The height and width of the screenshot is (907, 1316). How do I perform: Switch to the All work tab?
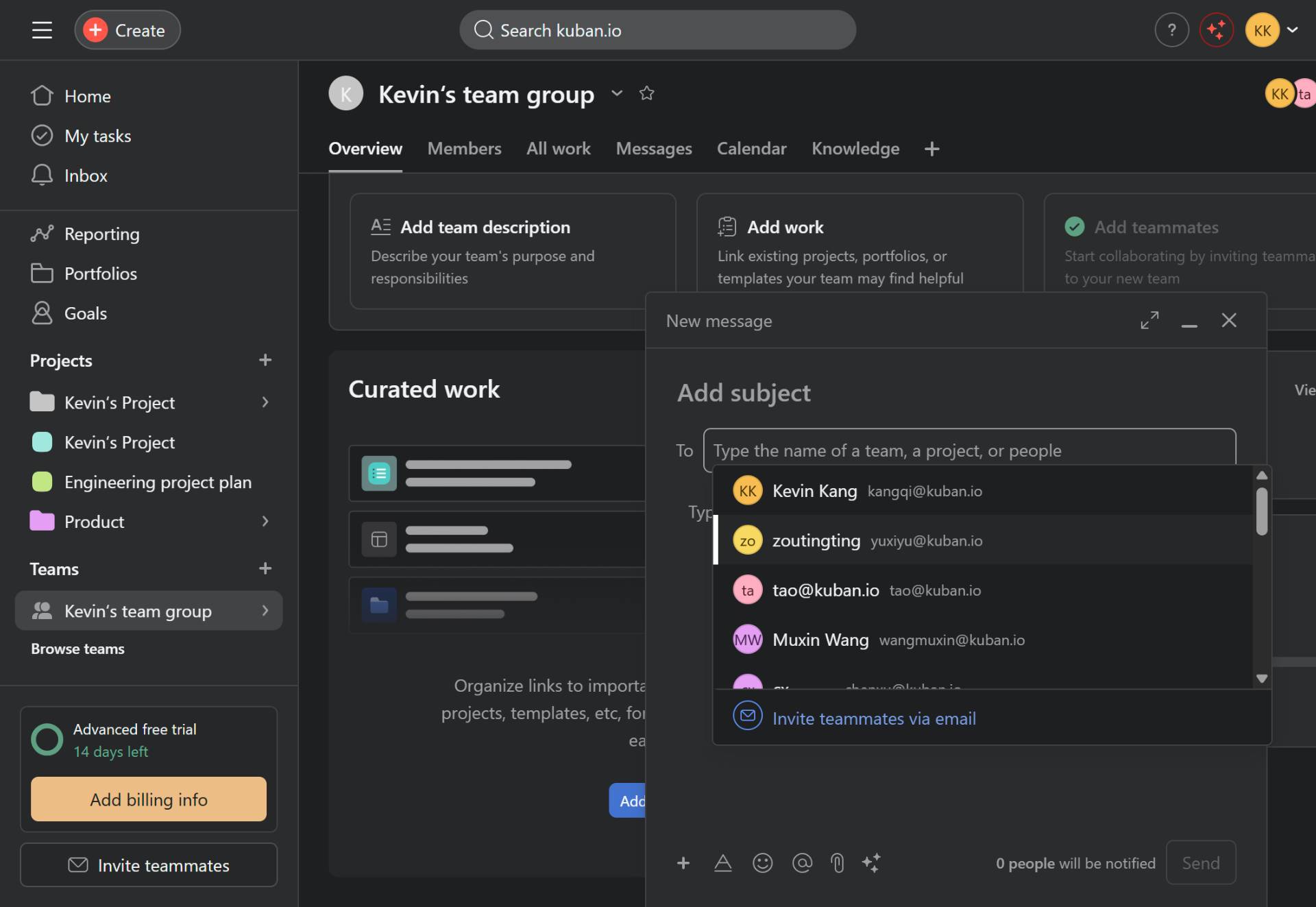pyautogui.click(x=558, y=149)
